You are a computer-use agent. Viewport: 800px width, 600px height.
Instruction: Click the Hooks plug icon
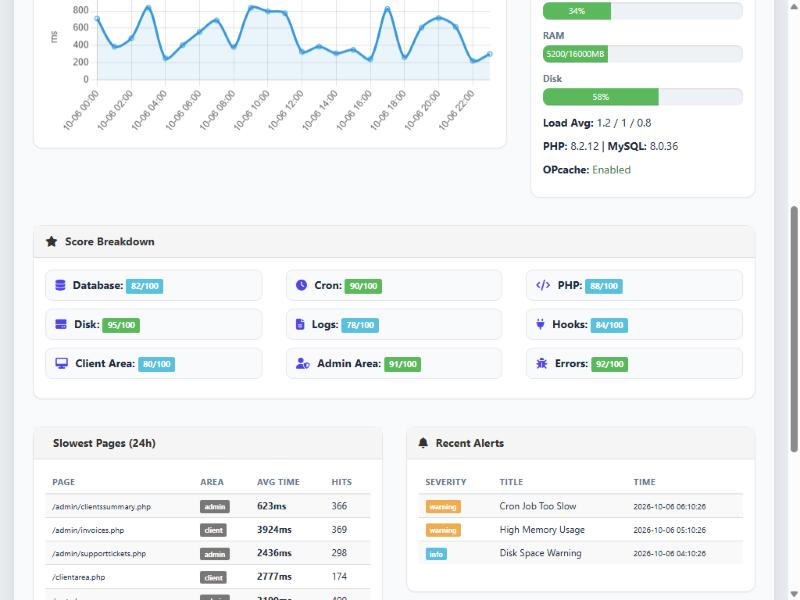[x=540, y=324]
